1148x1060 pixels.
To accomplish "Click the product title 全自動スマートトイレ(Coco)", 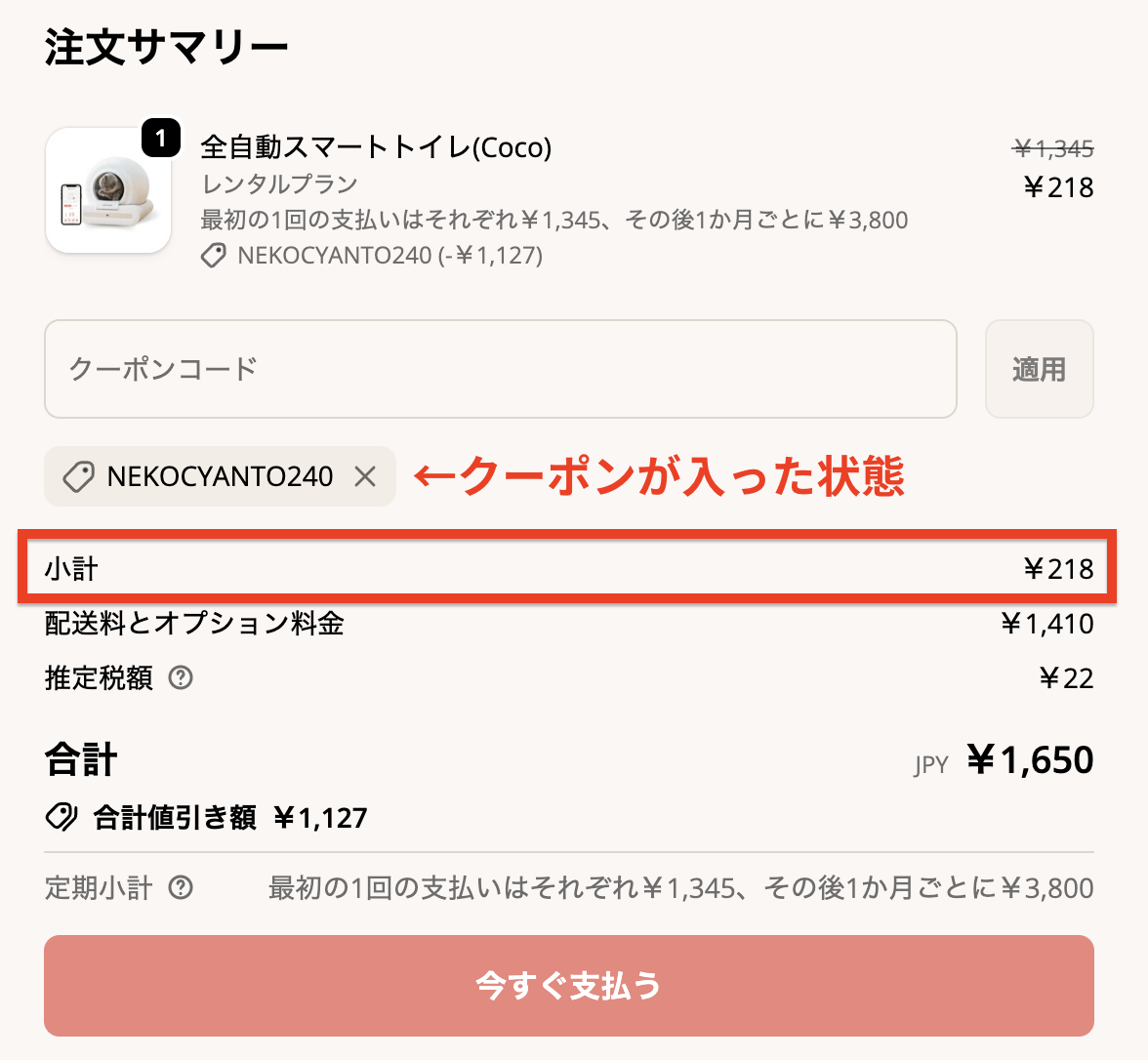I will click(376, 147).
